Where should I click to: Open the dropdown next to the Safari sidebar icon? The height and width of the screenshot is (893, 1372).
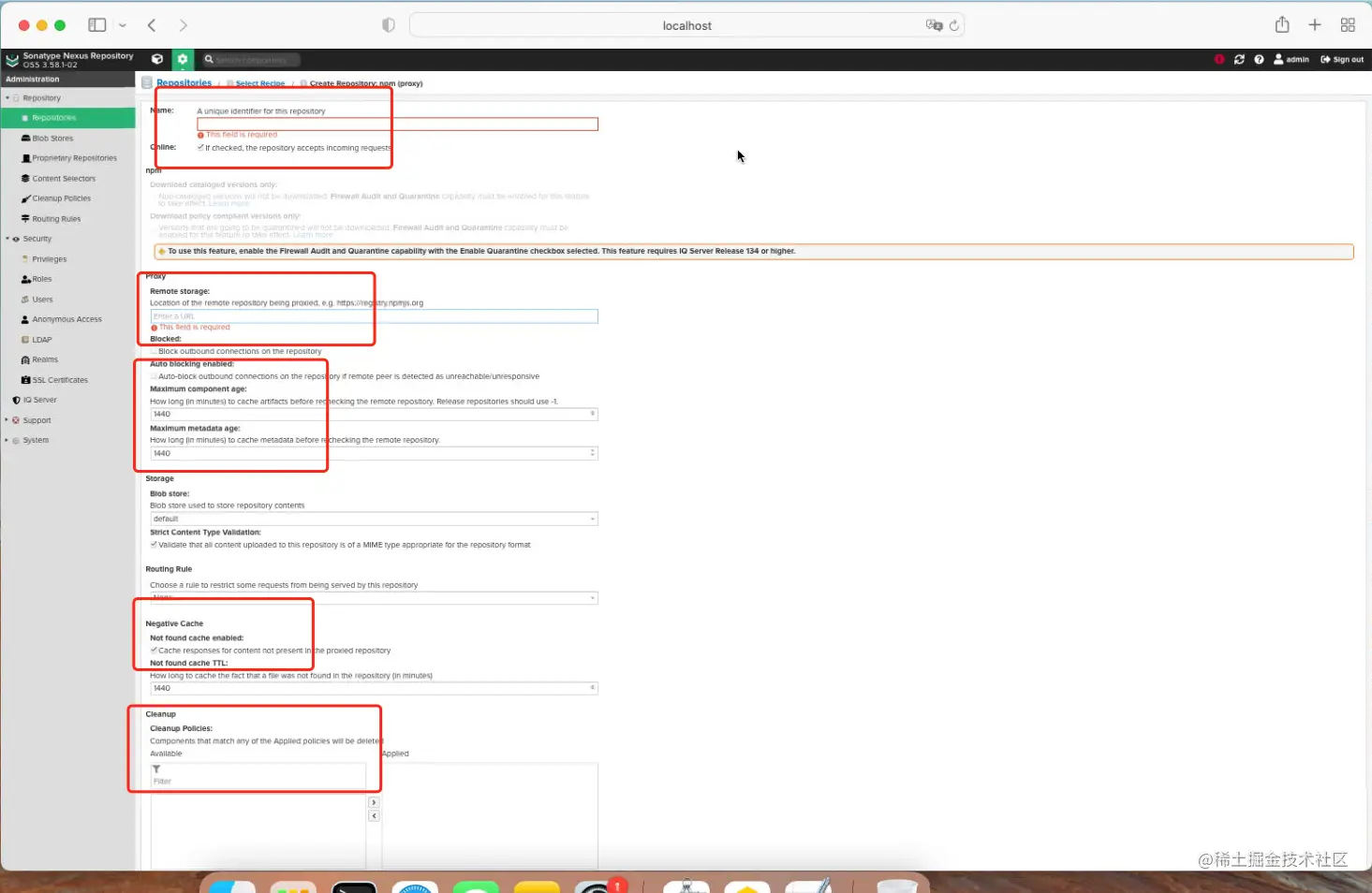pos(123,25)
